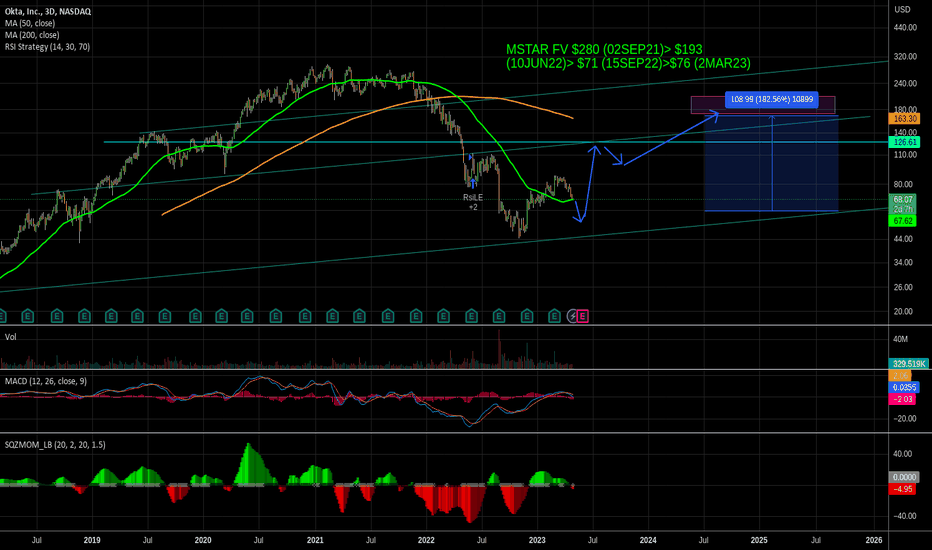Click the Vol indicator legend
The width and height of the screenshot is (932, 550).
[11, 337]
